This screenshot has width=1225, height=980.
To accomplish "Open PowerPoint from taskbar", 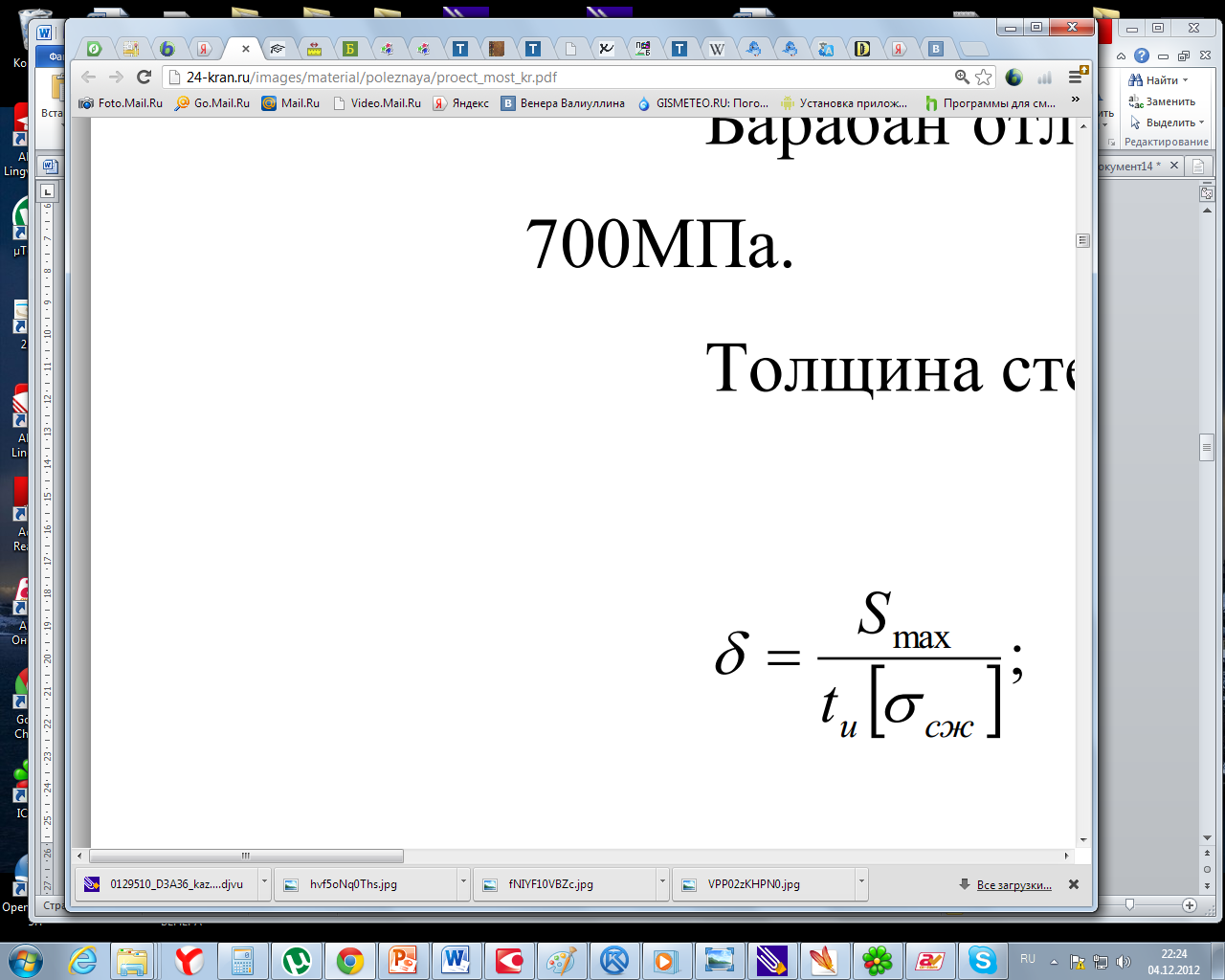I will pos(402,960).
